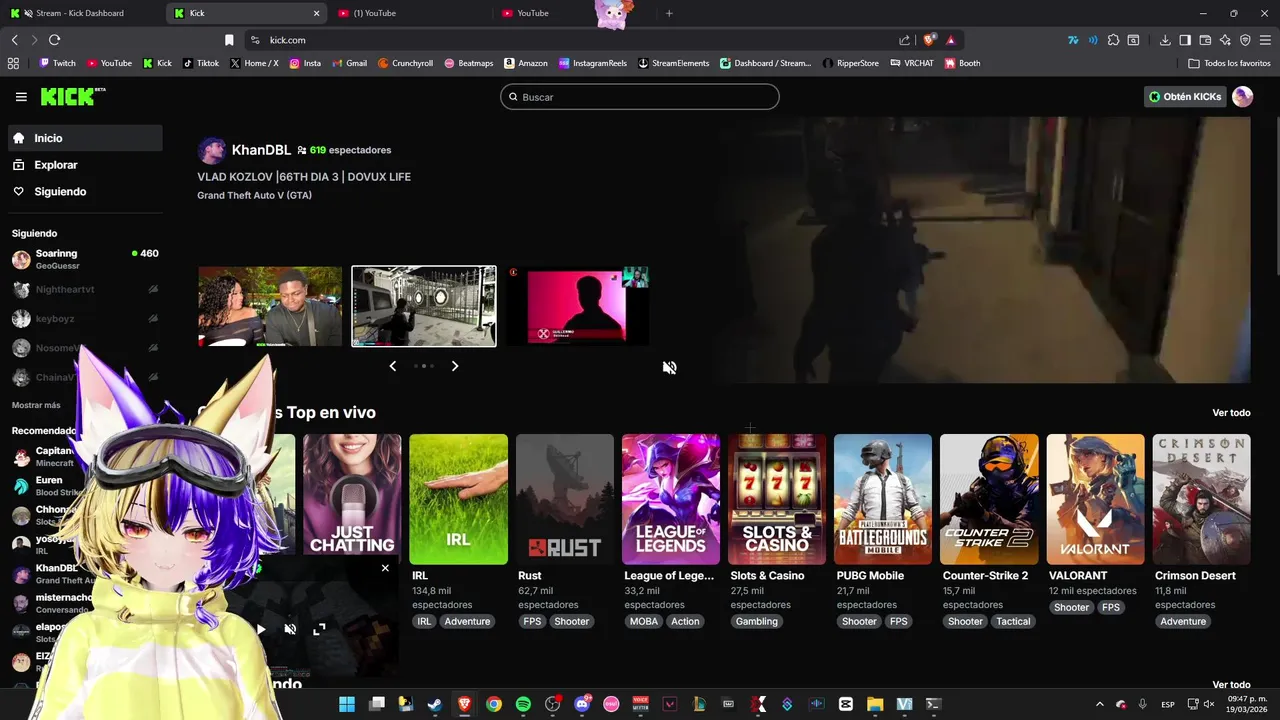
Task: Toggle mute on the mini player
Action: coord(290,629)
